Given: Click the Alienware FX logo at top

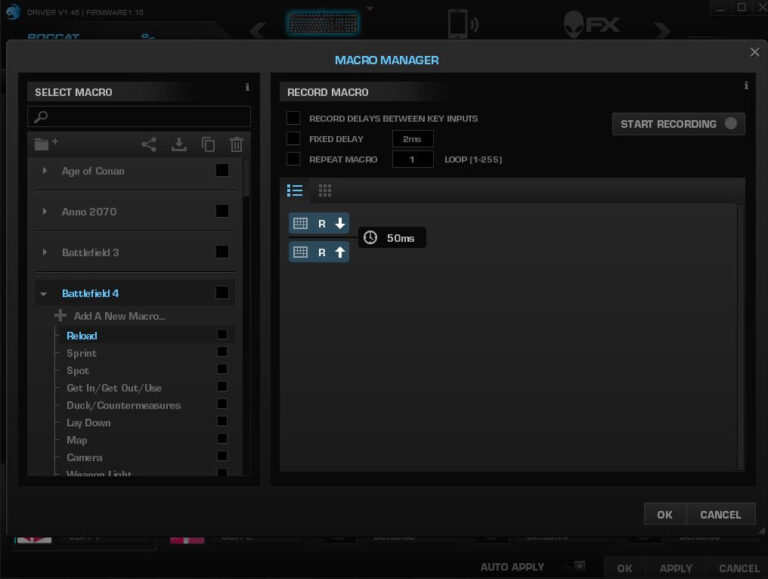Looking at the screenshot, I should 592,24.
